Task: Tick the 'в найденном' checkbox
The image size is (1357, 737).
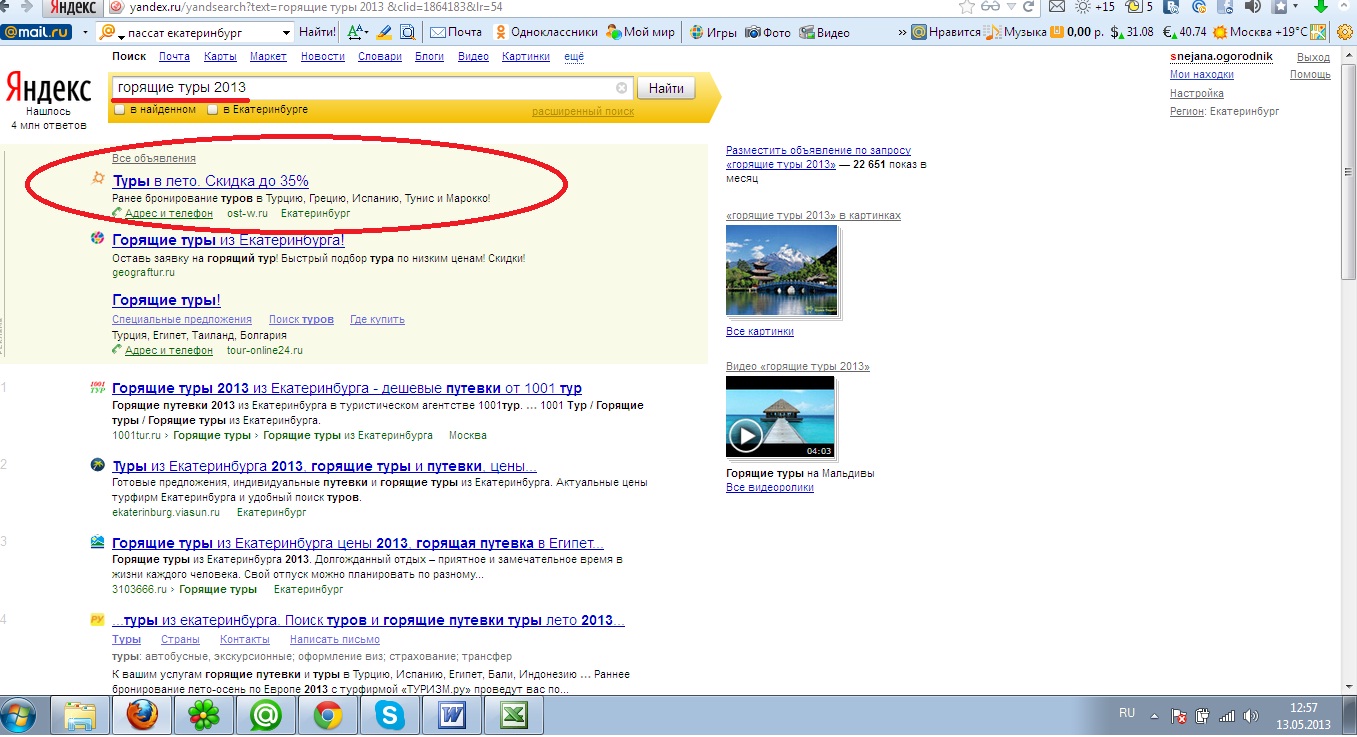Action: click(x=120, y=110)
